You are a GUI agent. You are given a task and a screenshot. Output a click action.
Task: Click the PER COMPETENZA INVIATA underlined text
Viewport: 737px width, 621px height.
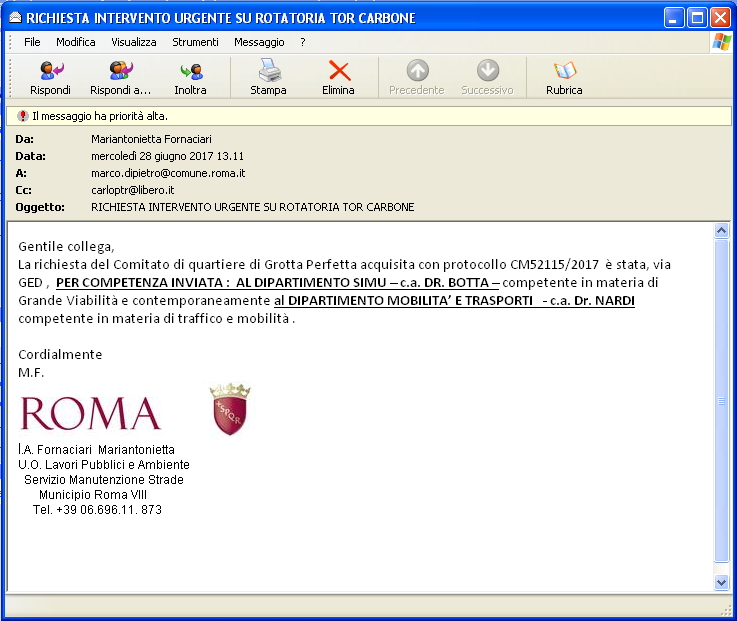point(139,283)
